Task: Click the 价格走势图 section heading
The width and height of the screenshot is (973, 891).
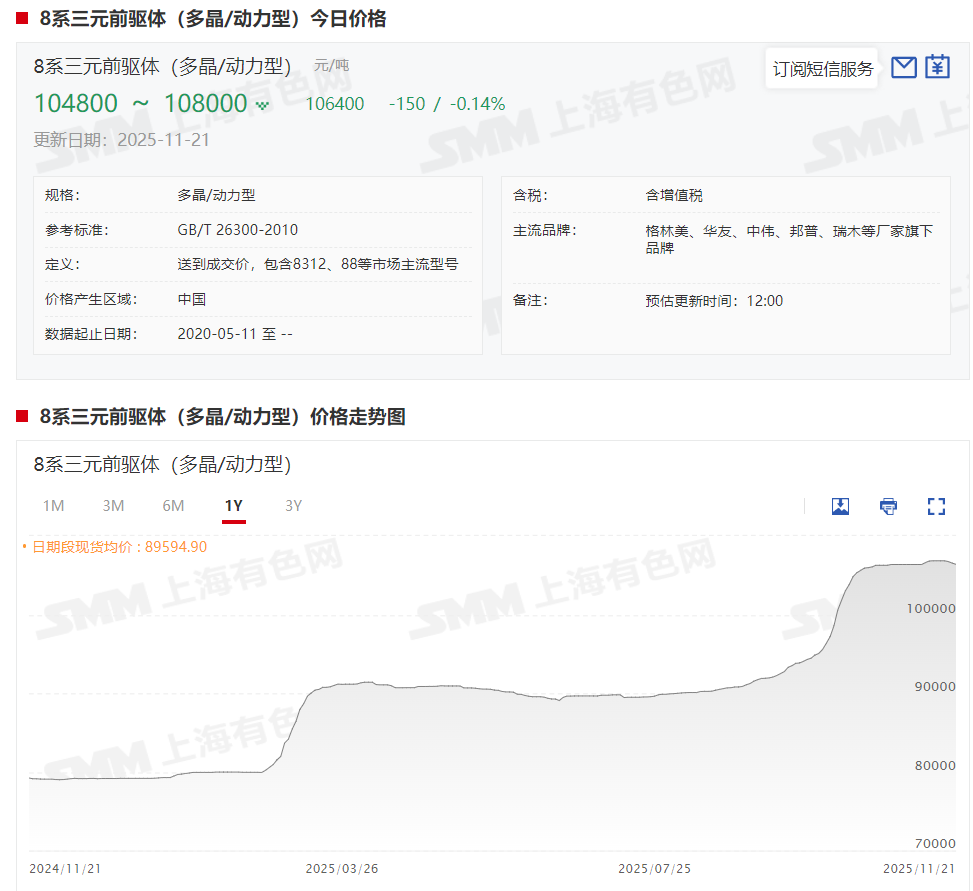Action: (x=222, y=417)
